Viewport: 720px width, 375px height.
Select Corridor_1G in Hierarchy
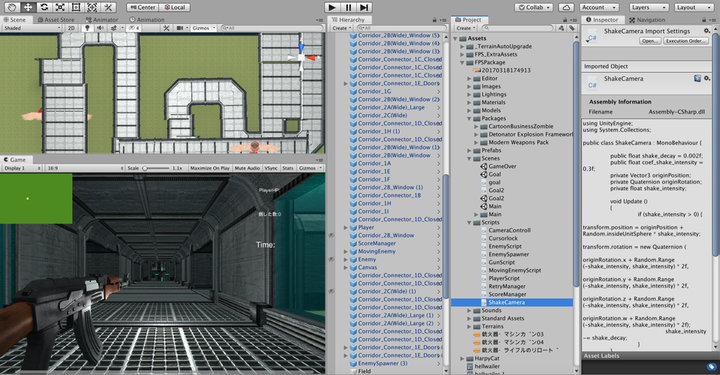(x=375, y=91)
